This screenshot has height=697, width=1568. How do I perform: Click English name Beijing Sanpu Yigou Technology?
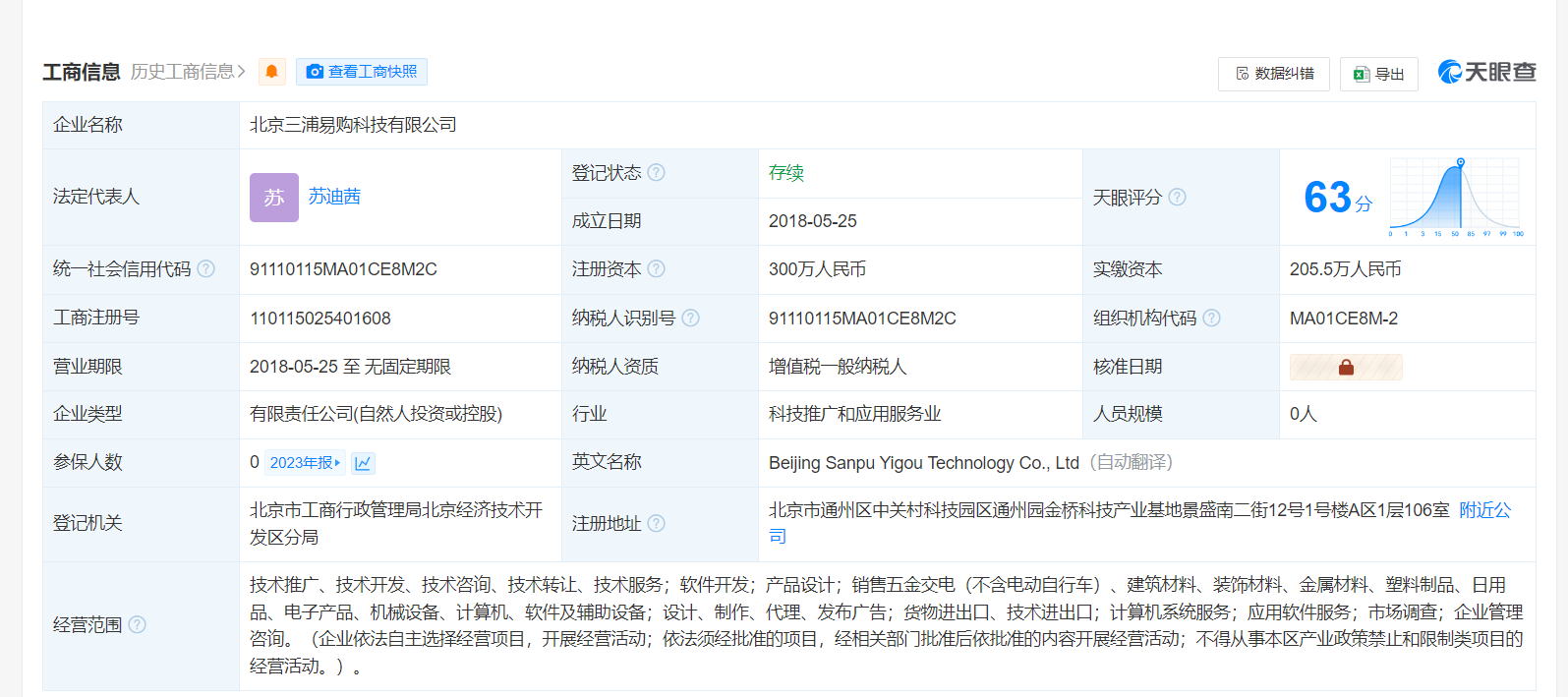coord(924,463)
